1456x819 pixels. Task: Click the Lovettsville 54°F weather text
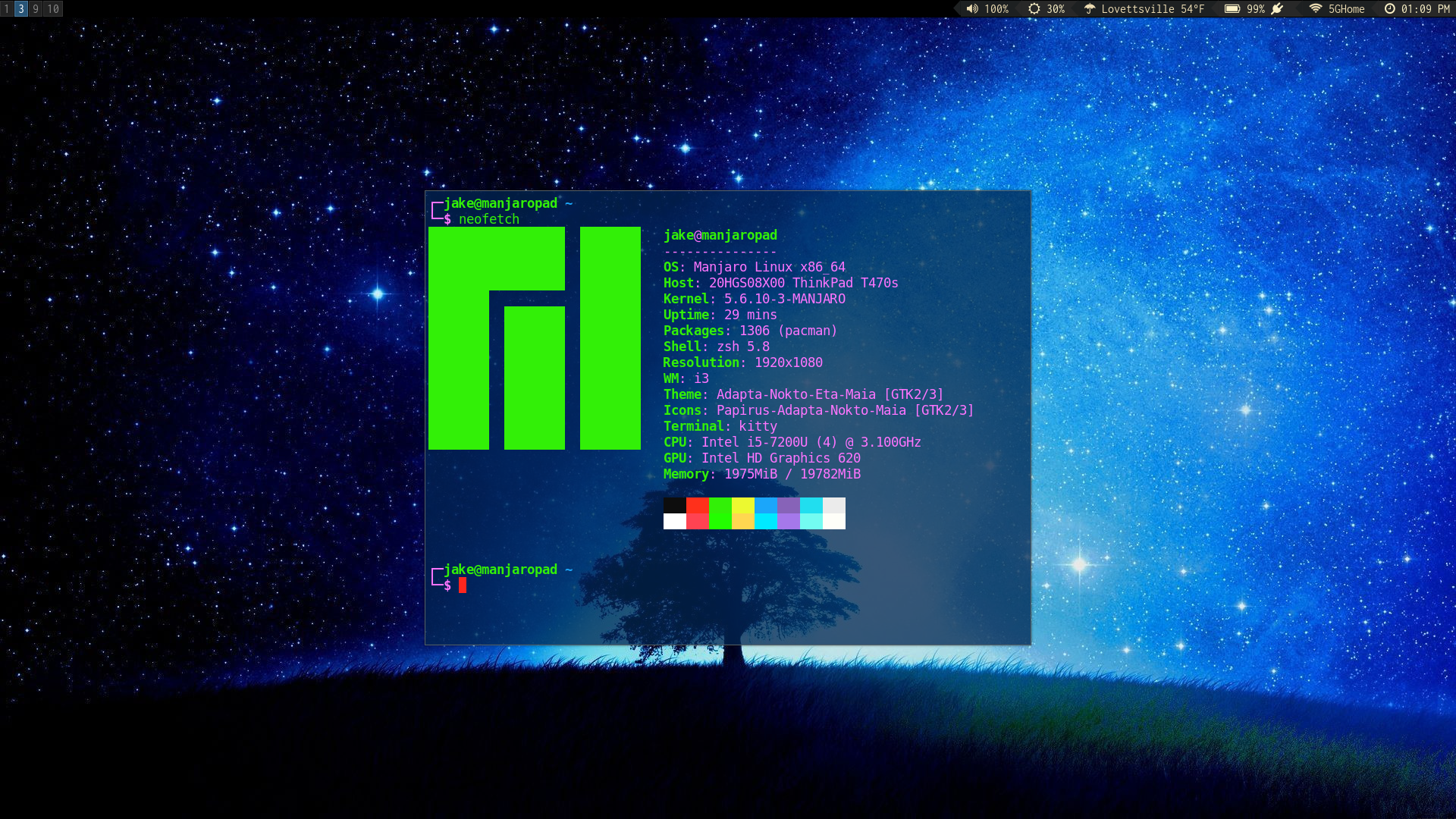pos(1153,9)
